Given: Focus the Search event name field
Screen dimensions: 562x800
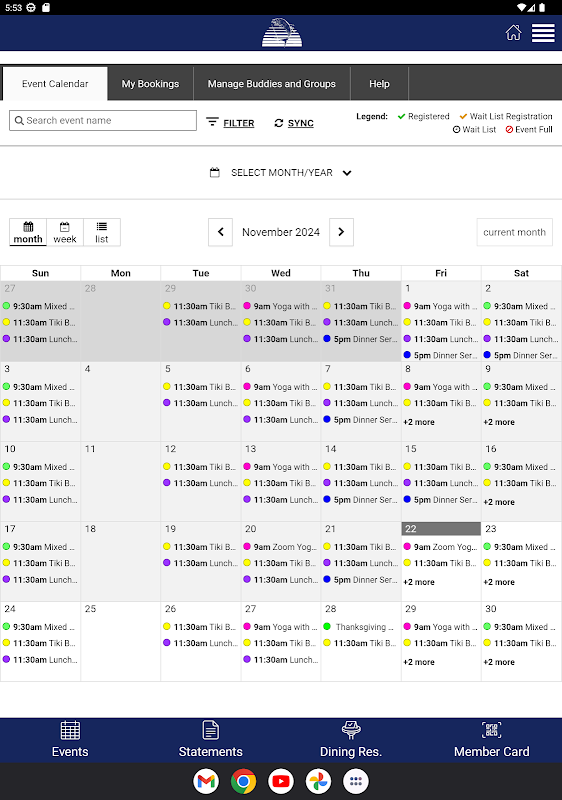Looking at the screenshot, I should tap(103, 120).
